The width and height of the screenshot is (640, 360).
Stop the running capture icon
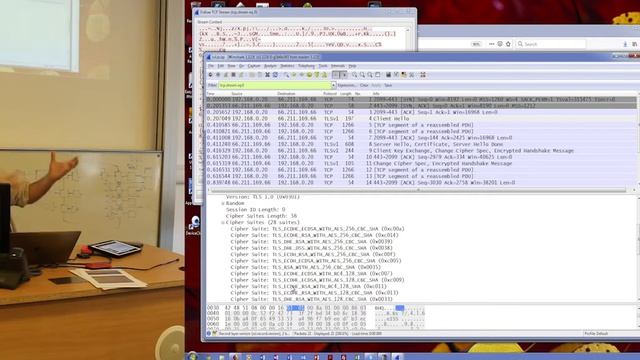pos(233,75)
